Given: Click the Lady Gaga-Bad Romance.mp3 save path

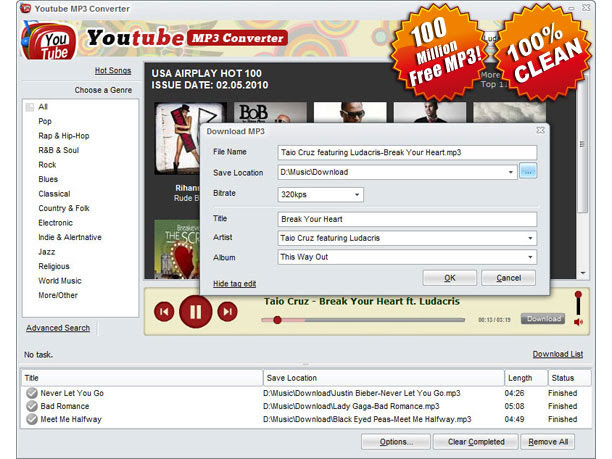Looking at the screenshot, I should point(351,406).
